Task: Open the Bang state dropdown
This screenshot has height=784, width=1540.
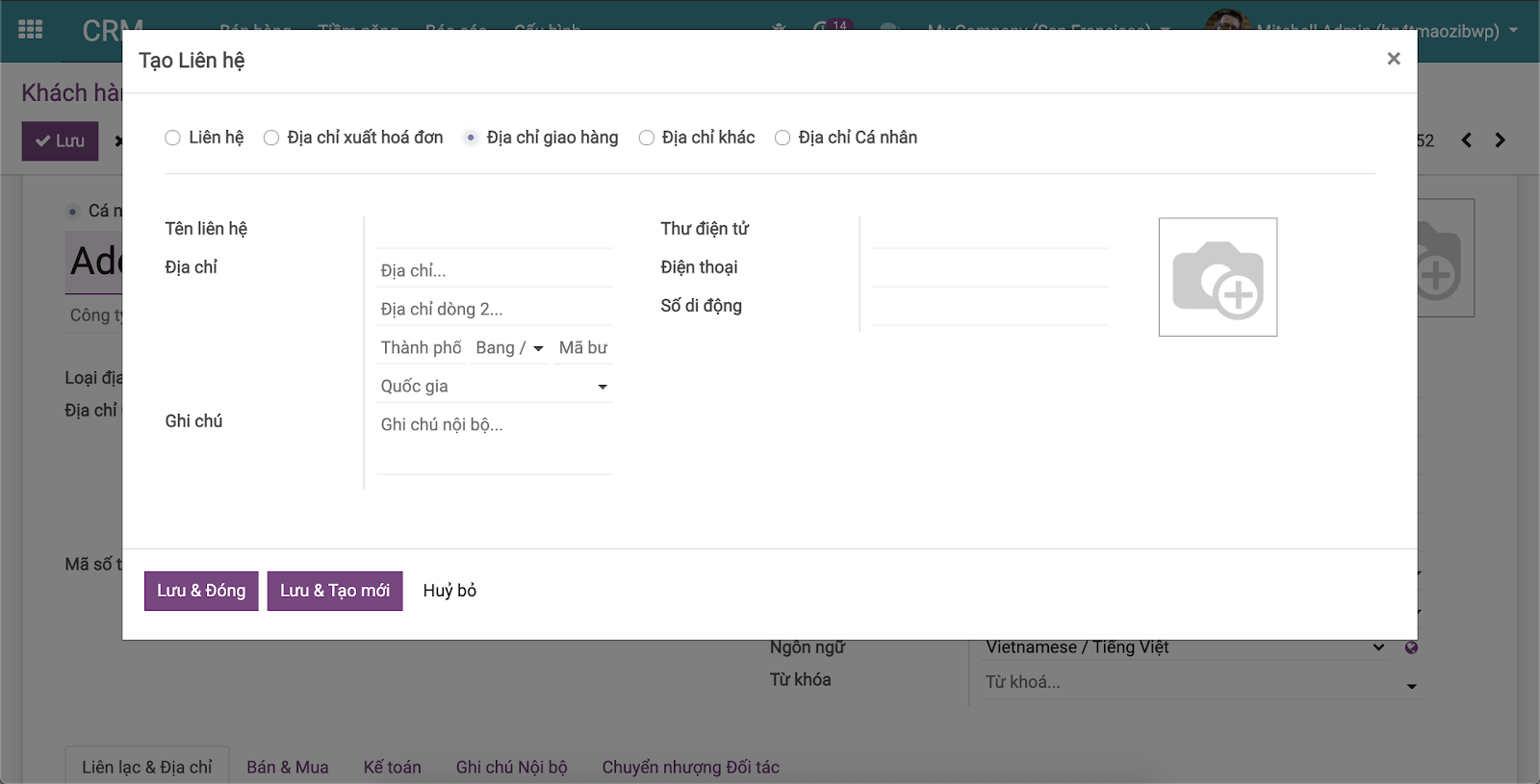Action: pos(510,348)
